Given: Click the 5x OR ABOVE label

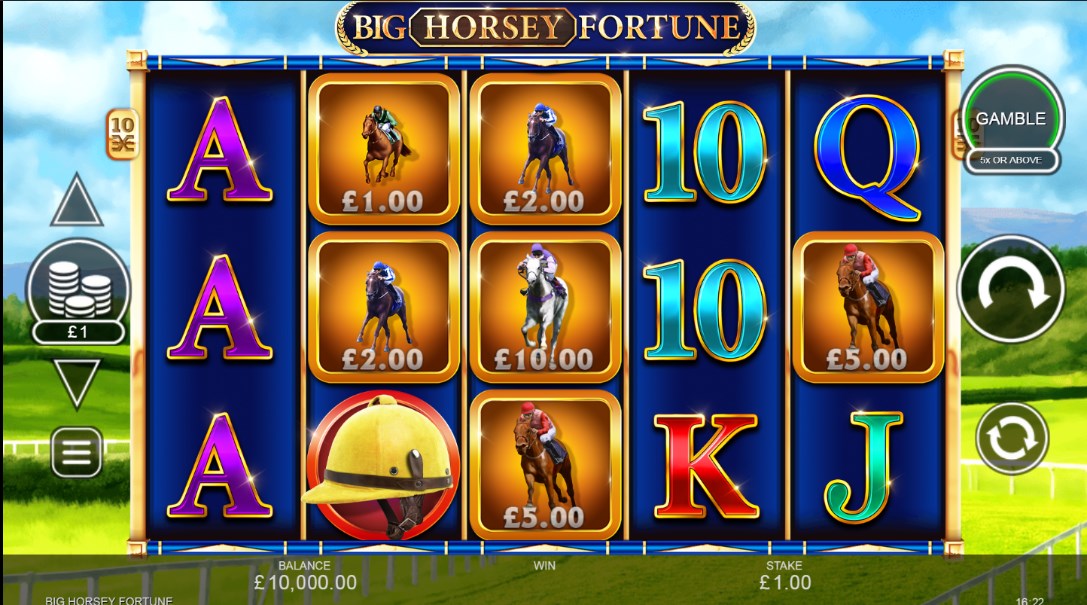Looking at the screenshot, I should coord(1011,160).
